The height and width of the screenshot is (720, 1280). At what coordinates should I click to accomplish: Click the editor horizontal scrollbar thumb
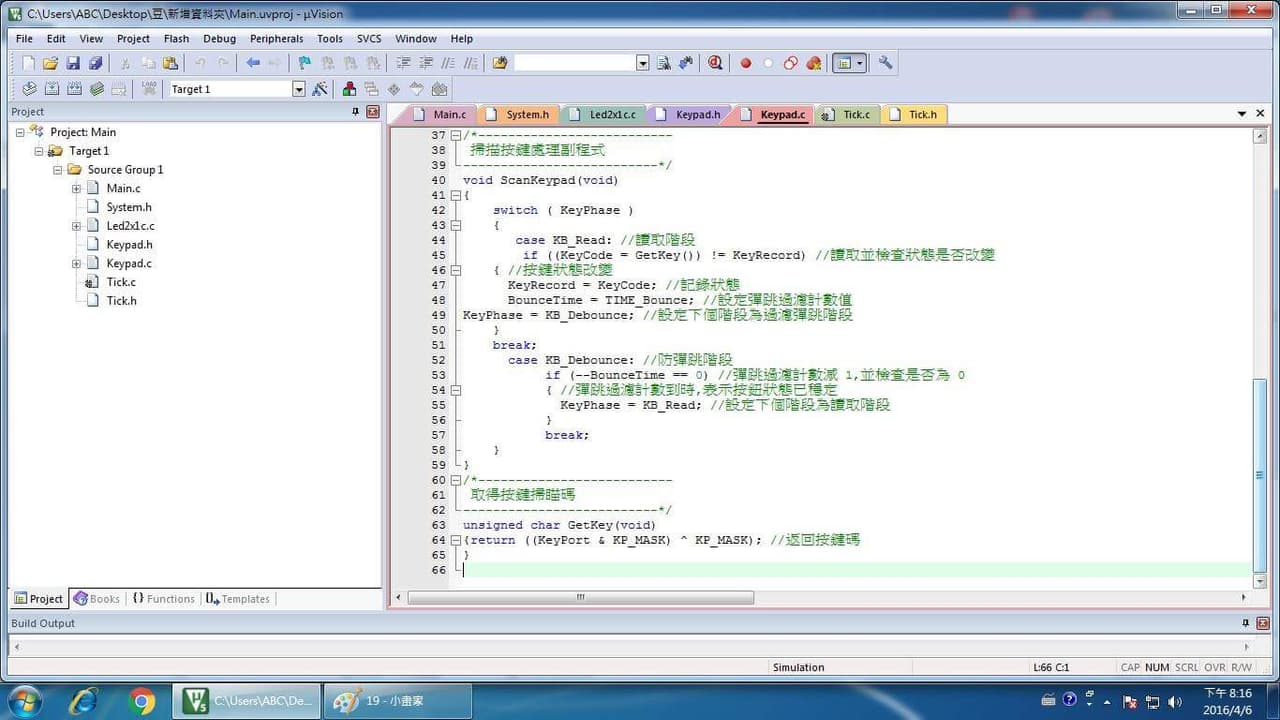pyautogui.click(x=581, y=597)
